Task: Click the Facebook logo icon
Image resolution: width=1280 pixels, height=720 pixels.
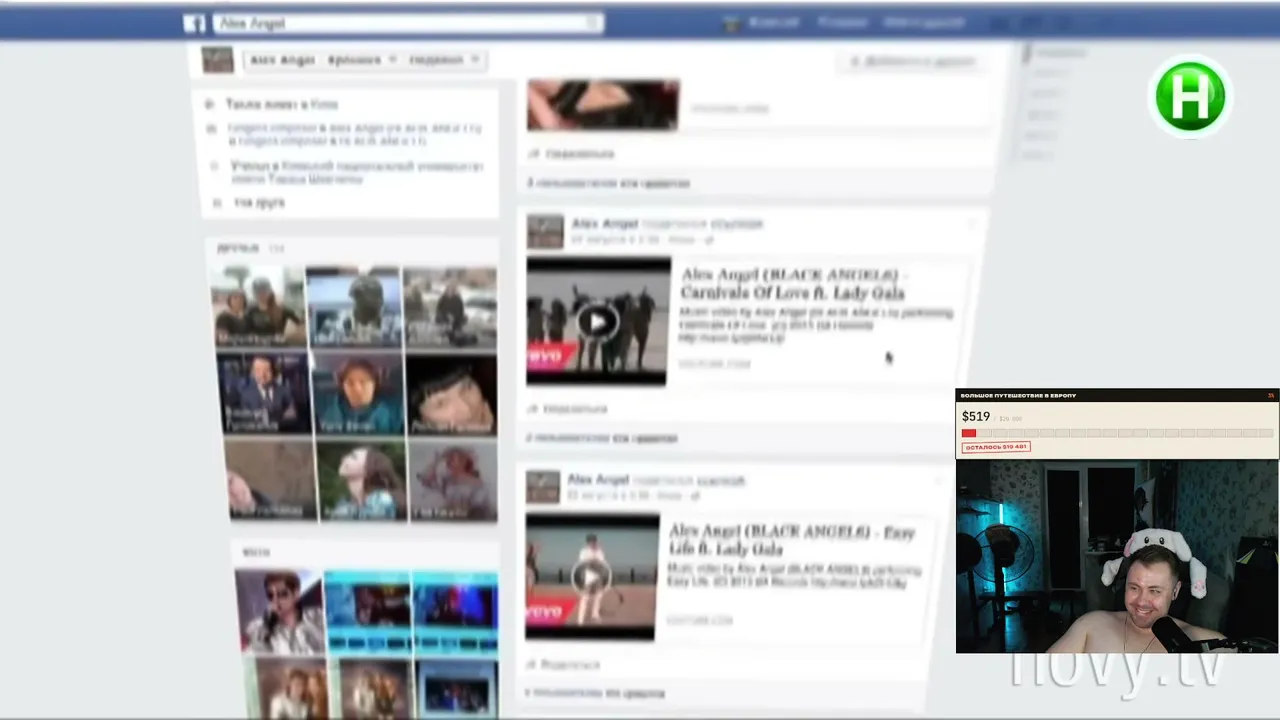Action: pos(194,24)
